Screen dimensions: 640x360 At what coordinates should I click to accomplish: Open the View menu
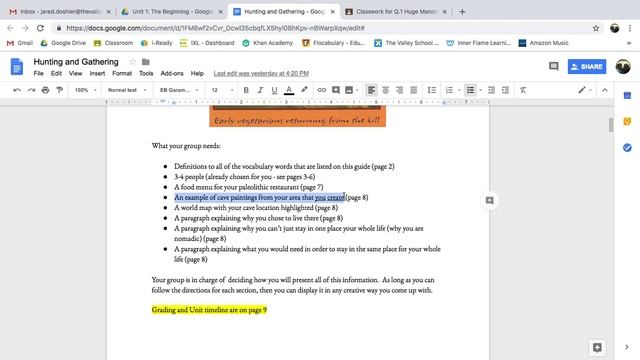75,73
